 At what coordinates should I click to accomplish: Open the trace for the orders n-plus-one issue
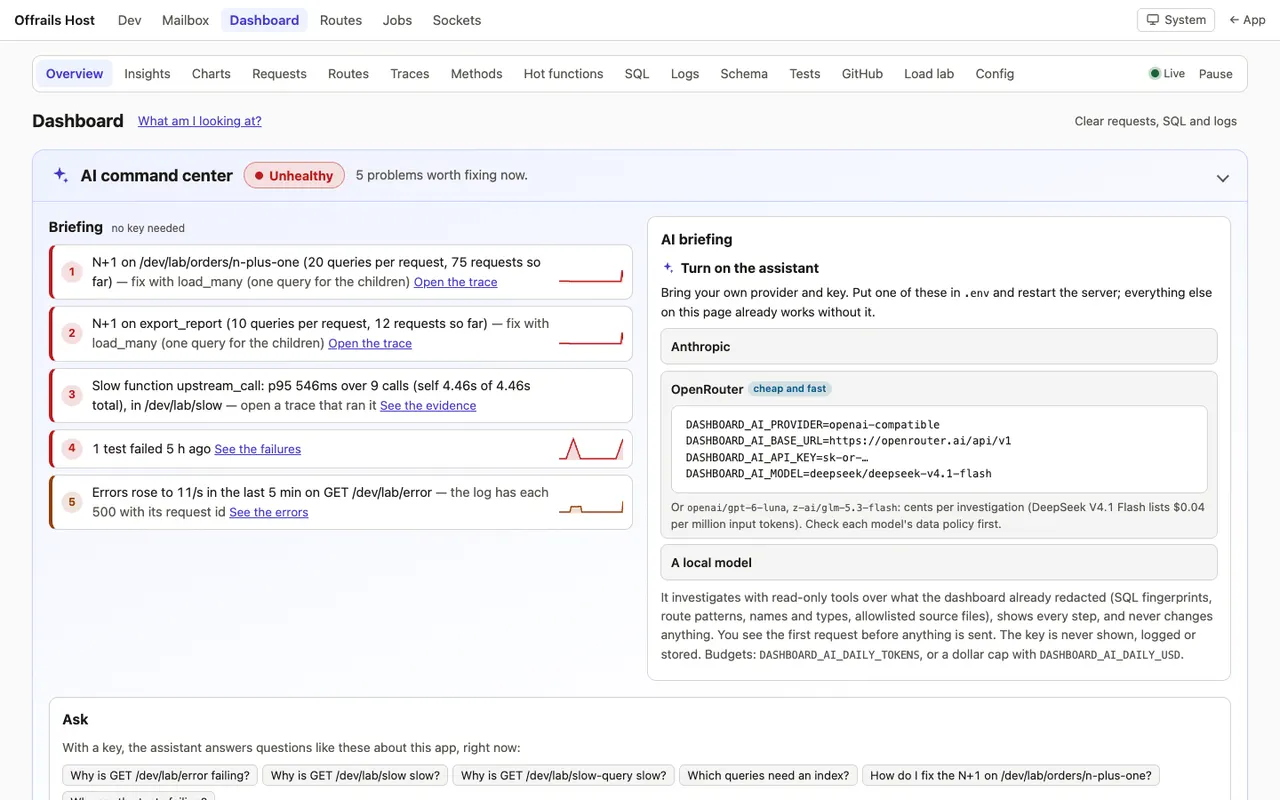click(x=455, y=282)
